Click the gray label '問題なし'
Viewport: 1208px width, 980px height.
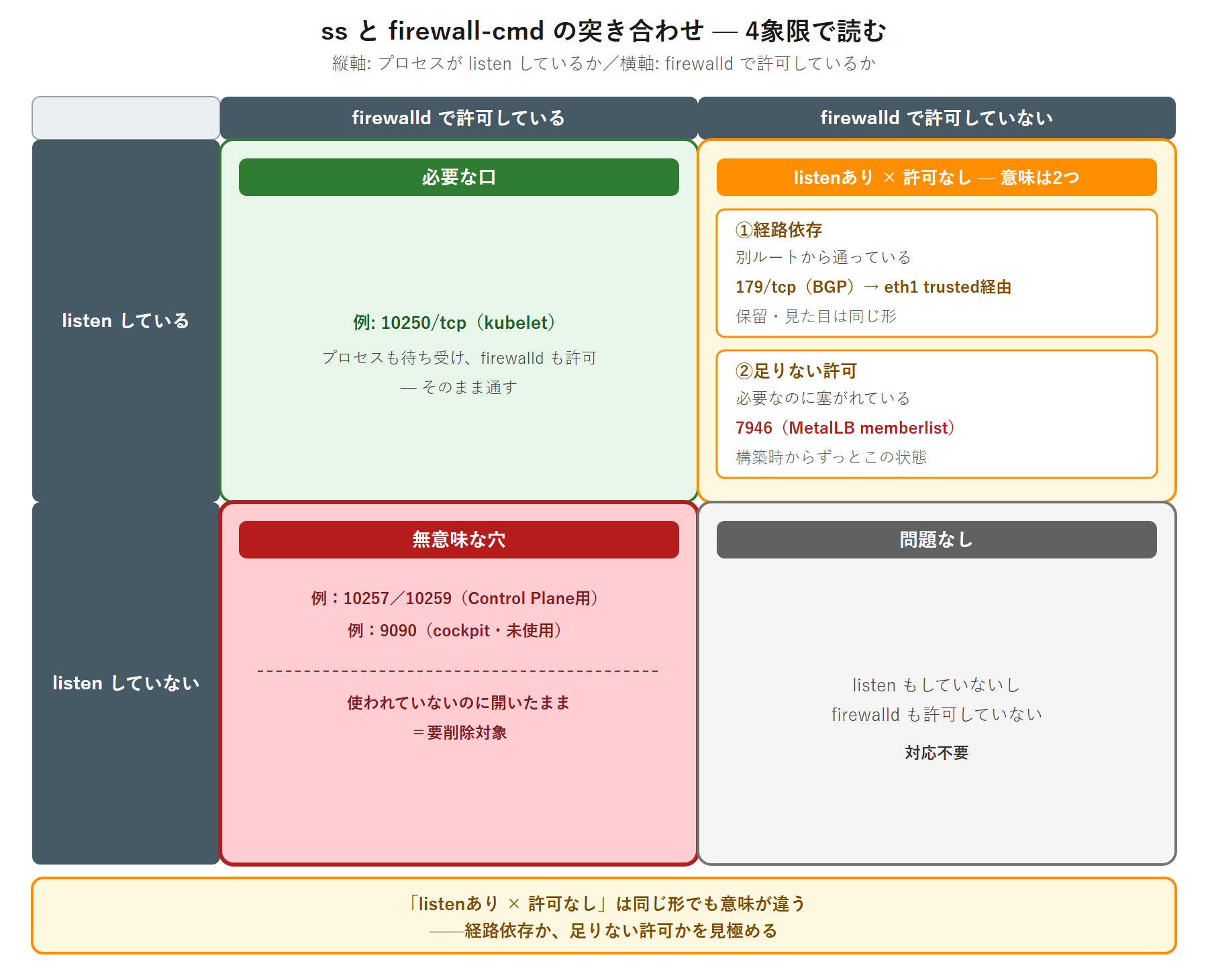pos(937,540)
